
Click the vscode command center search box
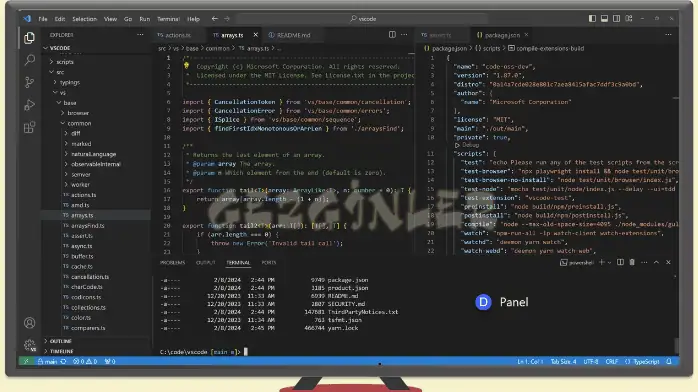(x=363, y=19)
